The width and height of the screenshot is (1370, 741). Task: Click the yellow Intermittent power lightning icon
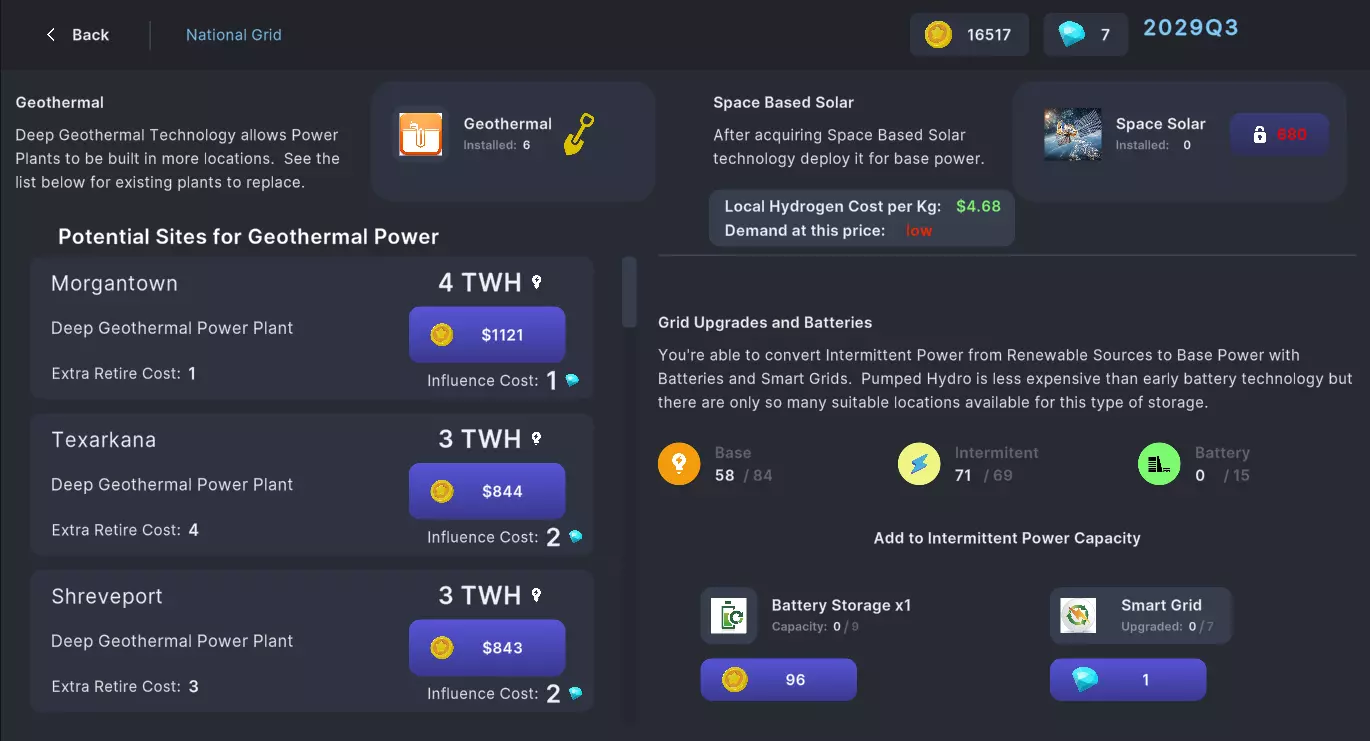919,464
